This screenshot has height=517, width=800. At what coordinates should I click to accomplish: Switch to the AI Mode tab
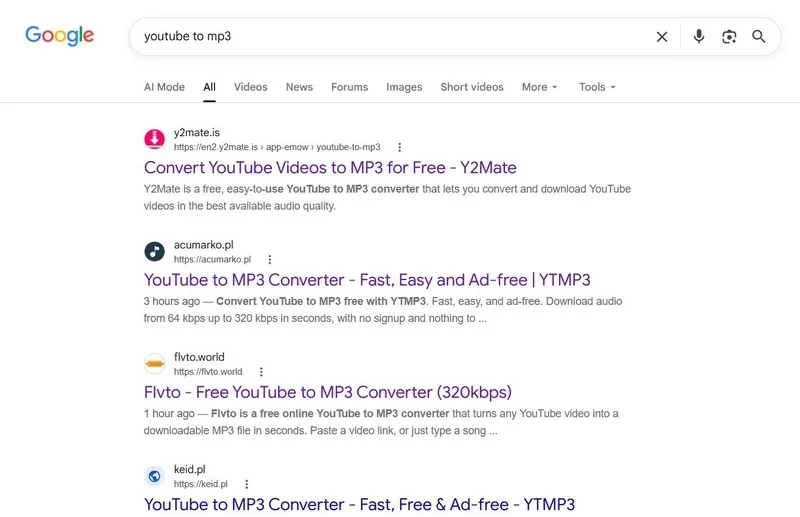(x=164, y=87)
